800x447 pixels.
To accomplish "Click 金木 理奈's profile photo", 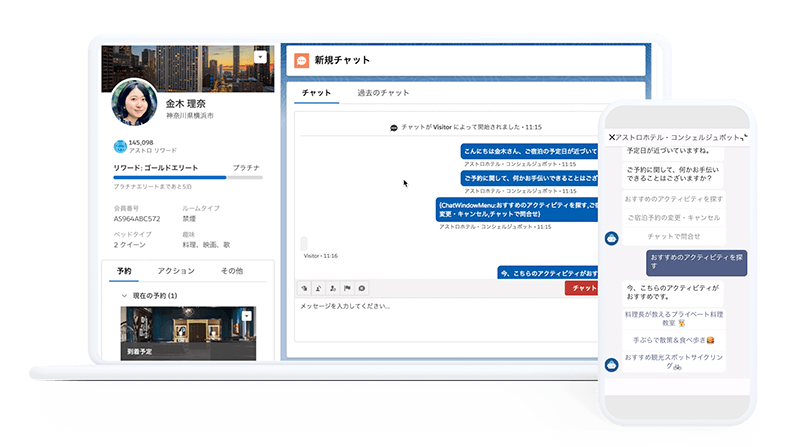I will [133, 102].
